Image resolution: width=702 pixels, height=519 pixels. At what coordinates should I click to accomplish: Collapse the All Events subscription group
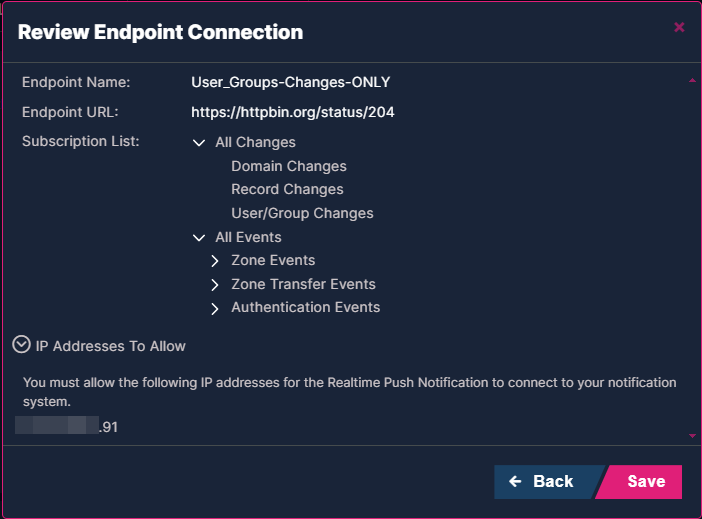[199, 238]
